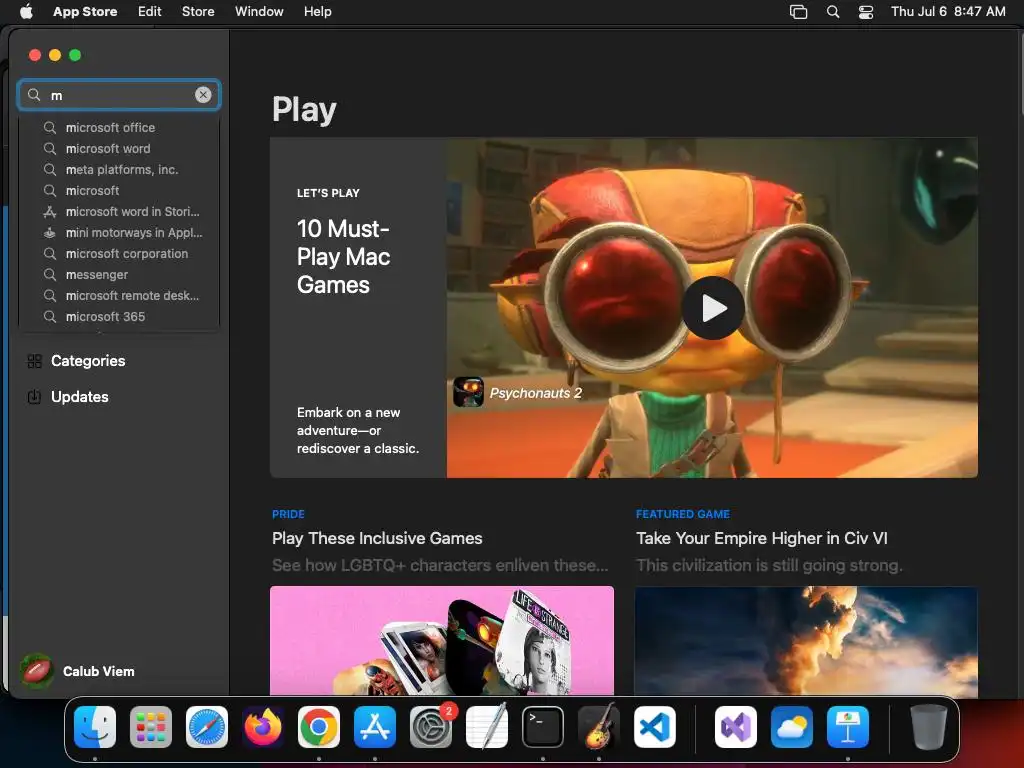Select 'microsoft corporation' suggestion
The image size is (1024, 768).
point(119,253)
